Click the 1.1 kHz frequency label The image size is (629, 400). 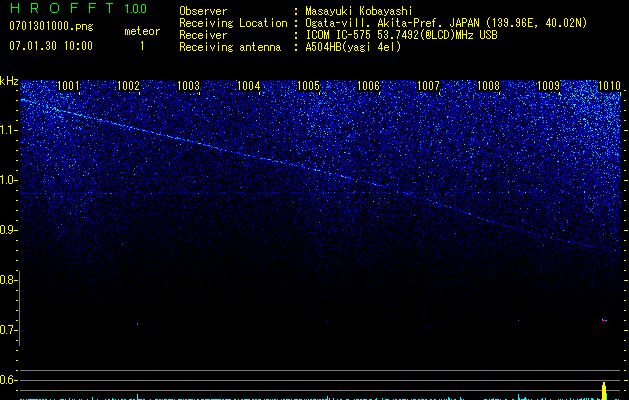pos(8,130)
